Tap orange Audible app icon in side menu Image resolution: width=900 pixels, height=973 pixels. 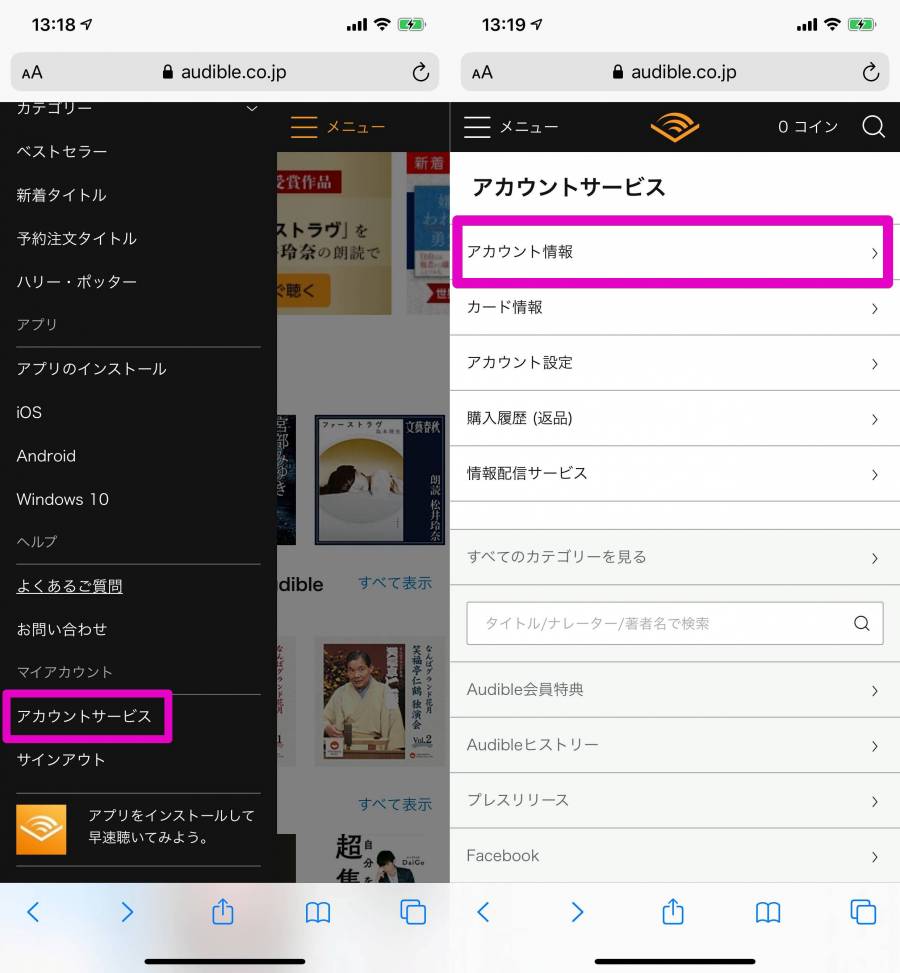click(41, 830)
